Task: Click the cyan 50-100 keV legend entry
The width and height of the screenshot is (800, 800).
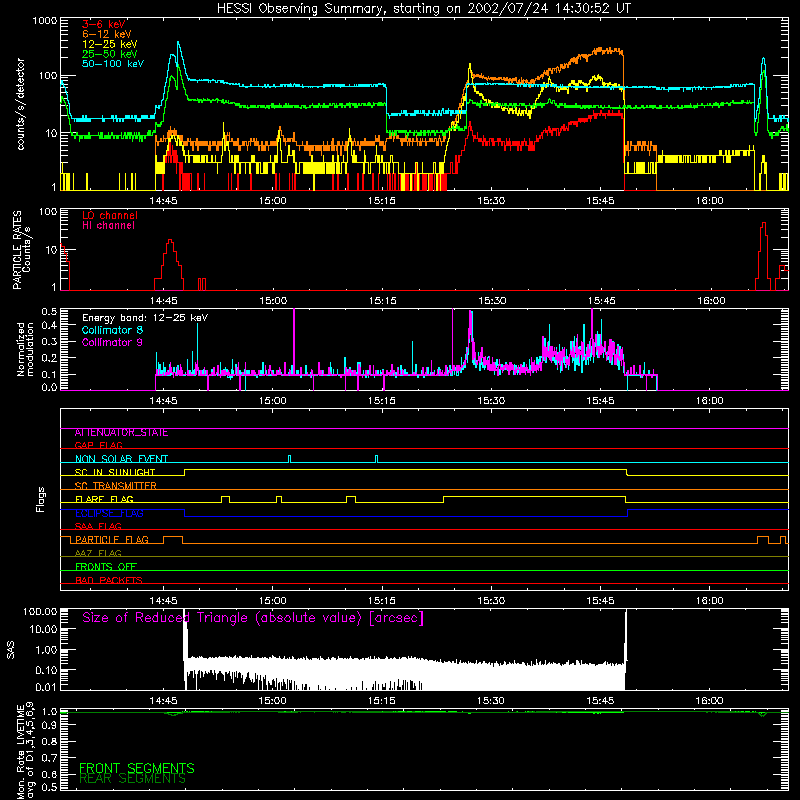Action: [113, 63]
